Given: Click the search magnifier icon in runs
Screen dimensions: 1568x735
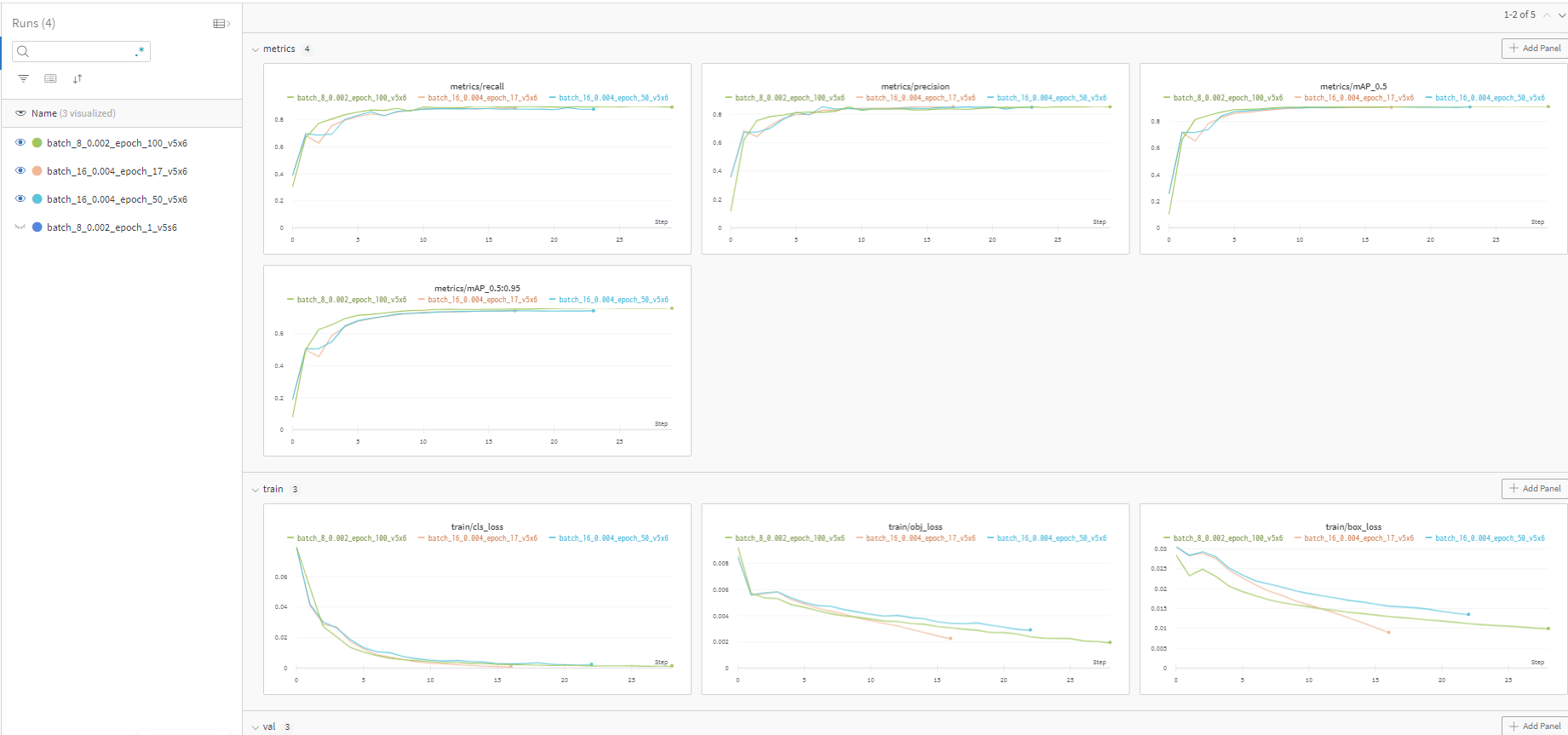Looking at the screenshot, I should pyautogui.click(x=23, y=51).
